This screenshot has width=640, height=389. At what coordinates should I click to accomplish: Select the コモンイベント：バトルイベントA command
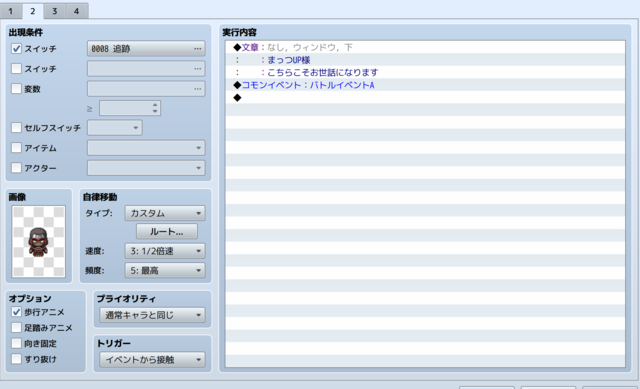(425, 85)
